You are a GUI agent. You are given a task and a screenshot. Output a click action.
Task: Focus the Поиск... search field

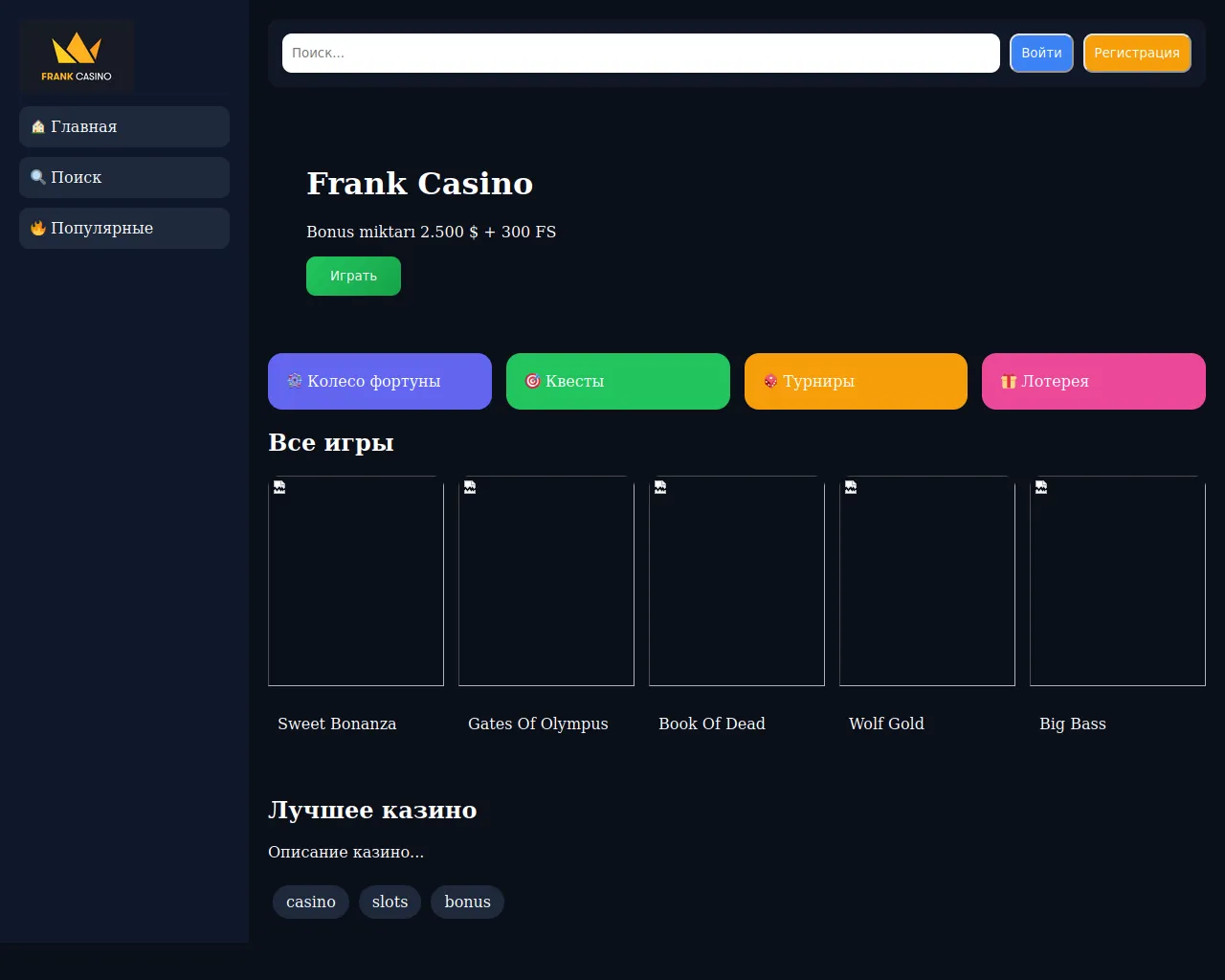coord(641,53)
